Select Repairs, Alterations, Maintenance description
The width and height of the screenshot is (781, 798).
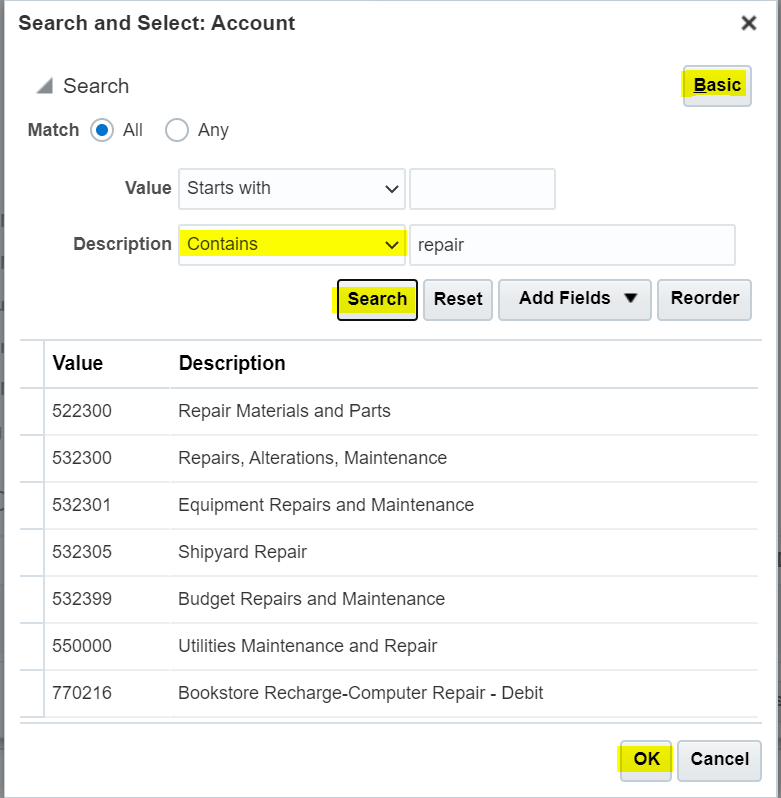pos(312,458)
